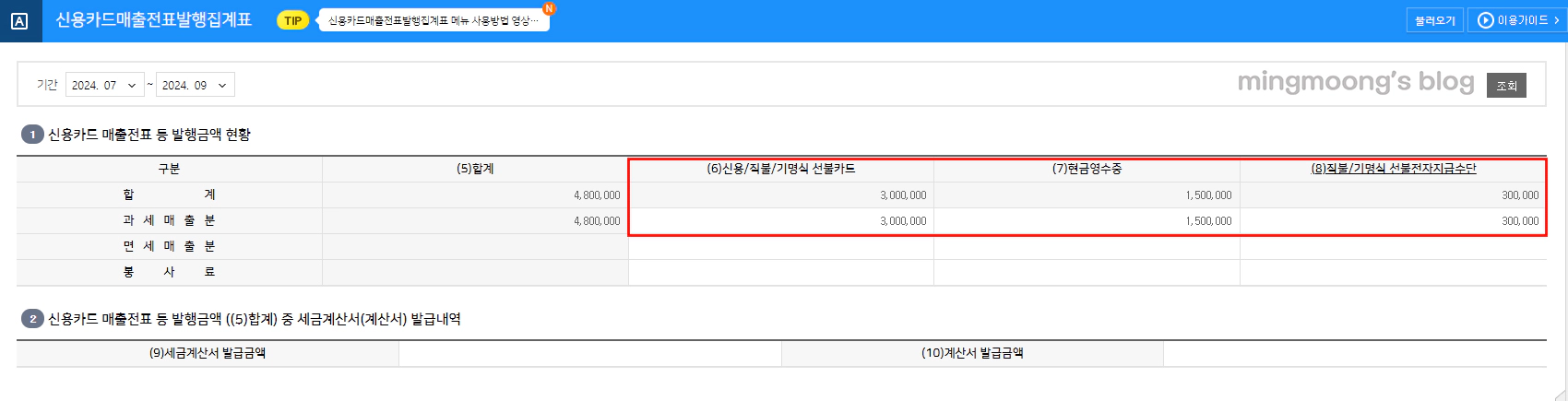The height and width of the screenshot is (401, 1568).
Task: Click the 세금계산서 발급금액 input field
Action: click(x=590, y=353)
